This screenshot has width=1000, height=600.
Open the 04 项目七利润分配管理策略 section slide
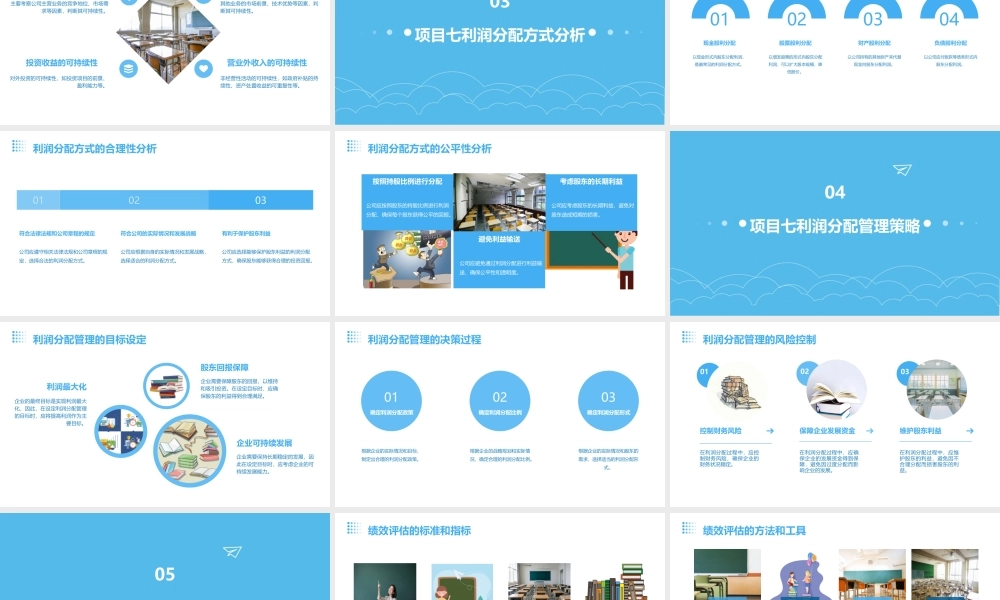point(835,223)
